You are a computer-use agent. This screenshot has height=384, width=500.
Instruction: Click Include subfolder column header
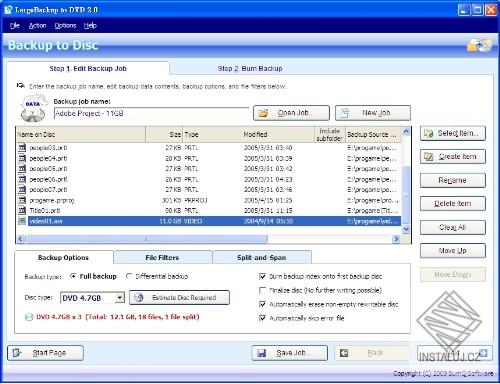(330, 135)
